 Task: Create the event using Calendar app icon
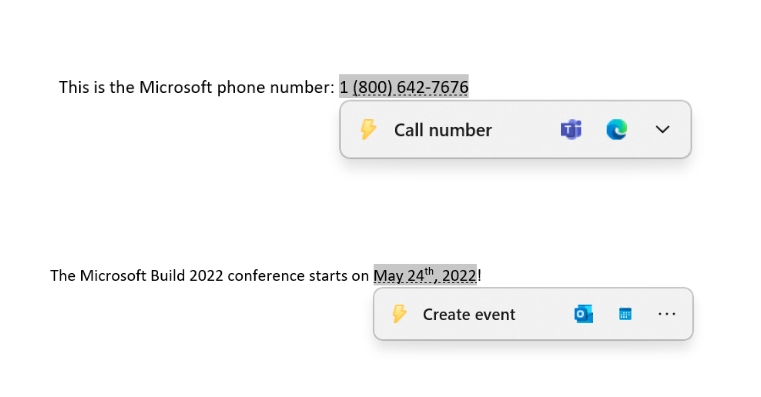tap(625, 314)
